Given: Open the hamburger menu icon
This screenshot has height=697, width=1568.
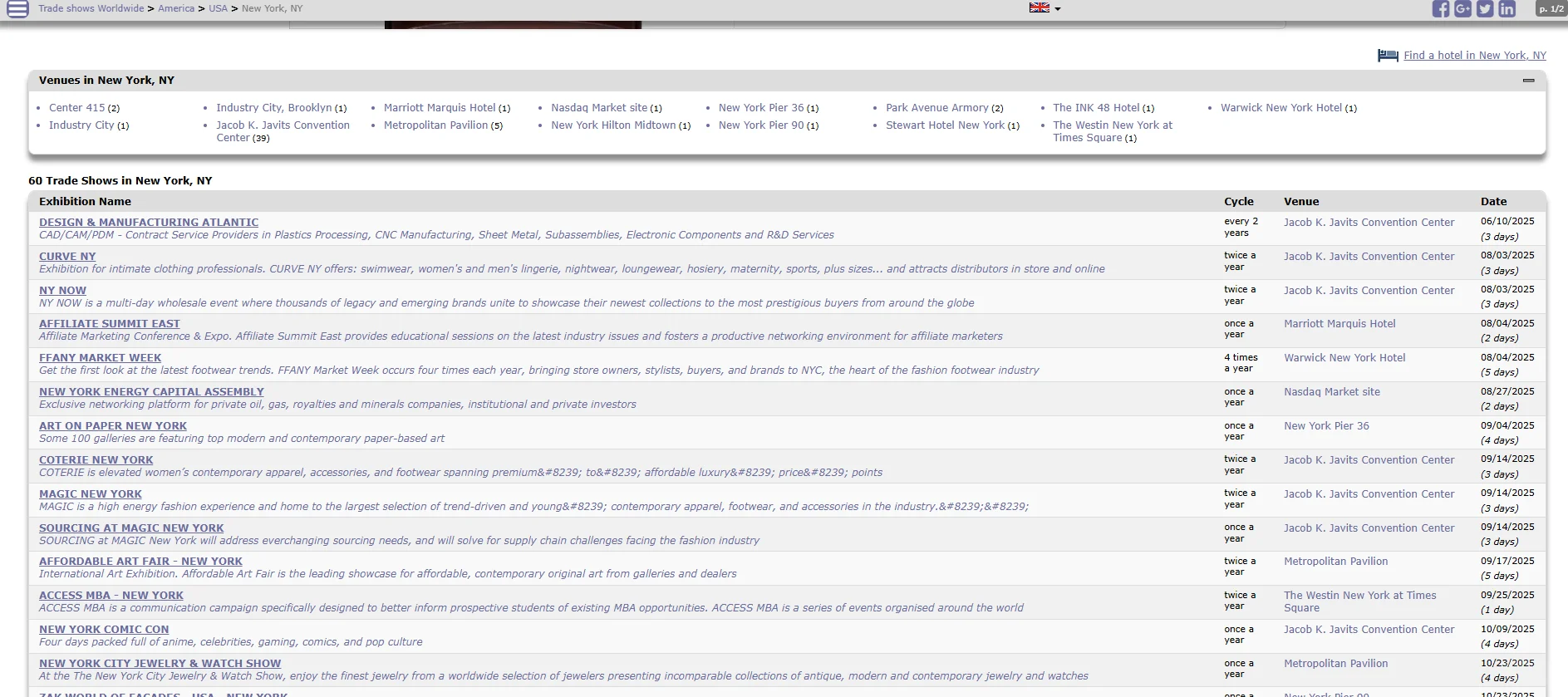Looking at the screenshot, I should click(17, 9).
